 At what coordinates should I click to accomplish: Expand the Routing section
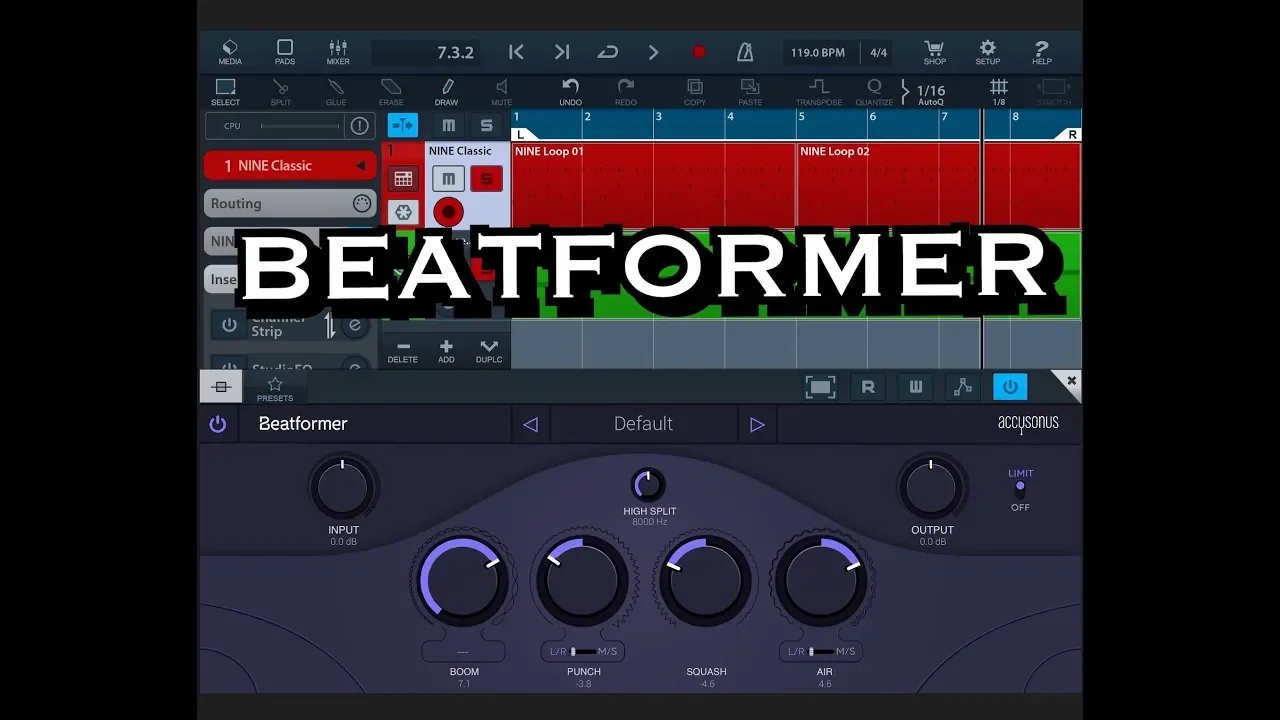point(290,203)
